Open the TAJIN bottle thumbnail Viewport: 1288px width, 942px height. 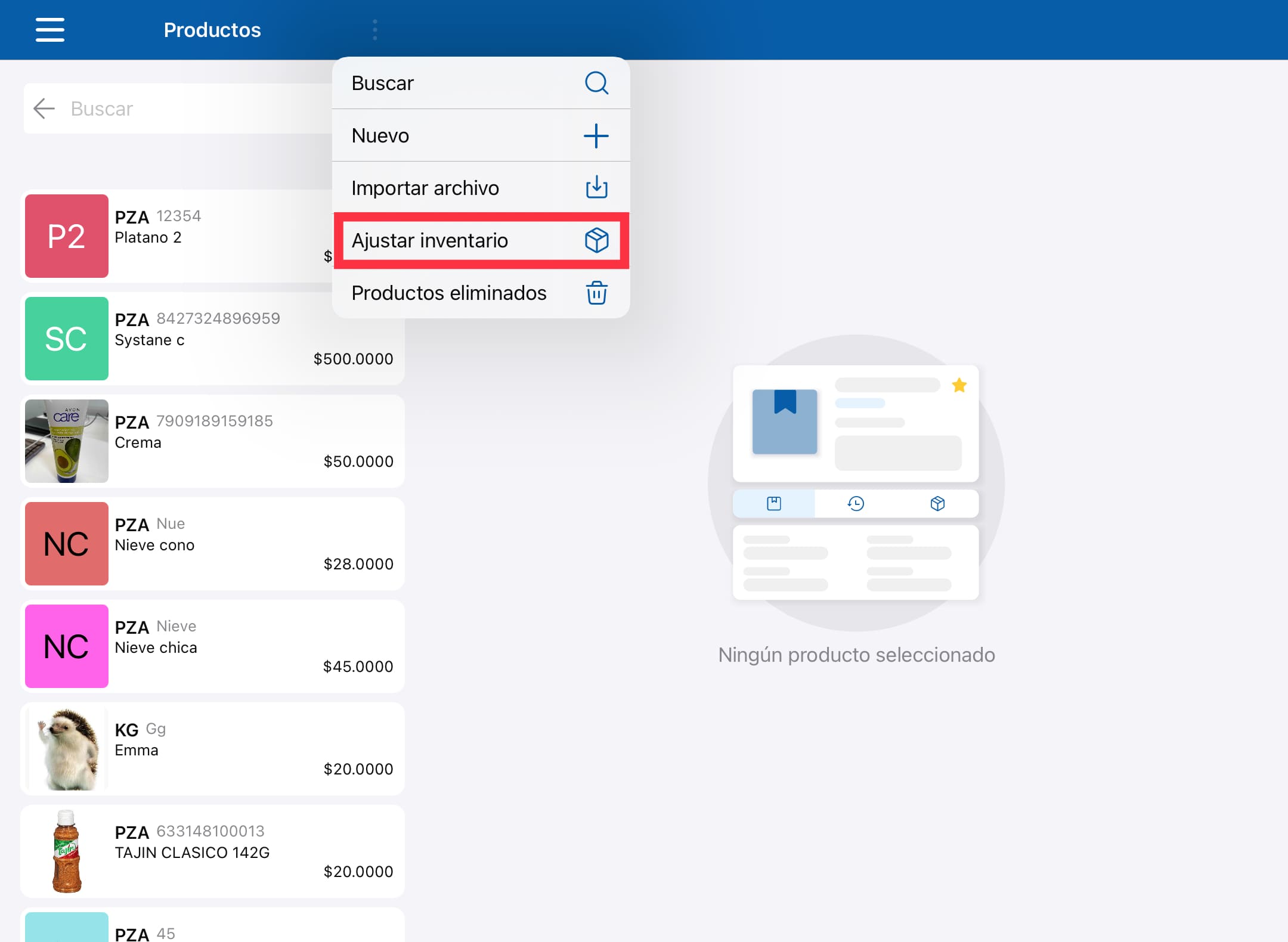click(x=67, y=851)
